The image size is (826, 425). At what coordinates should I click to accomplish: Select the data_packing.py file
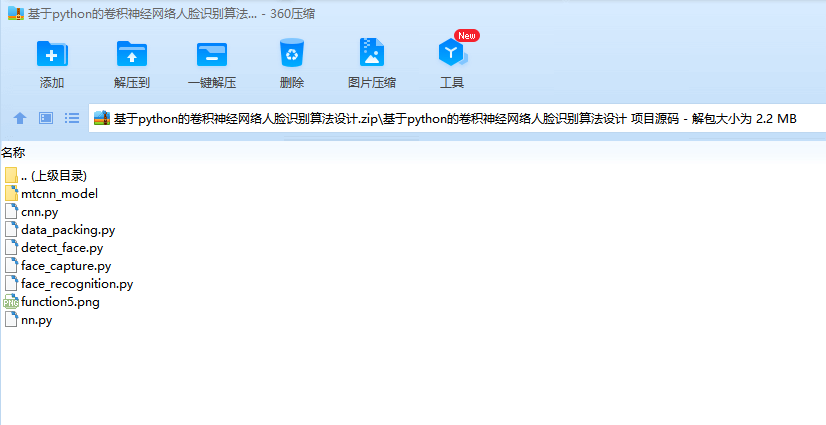point(60,230)
